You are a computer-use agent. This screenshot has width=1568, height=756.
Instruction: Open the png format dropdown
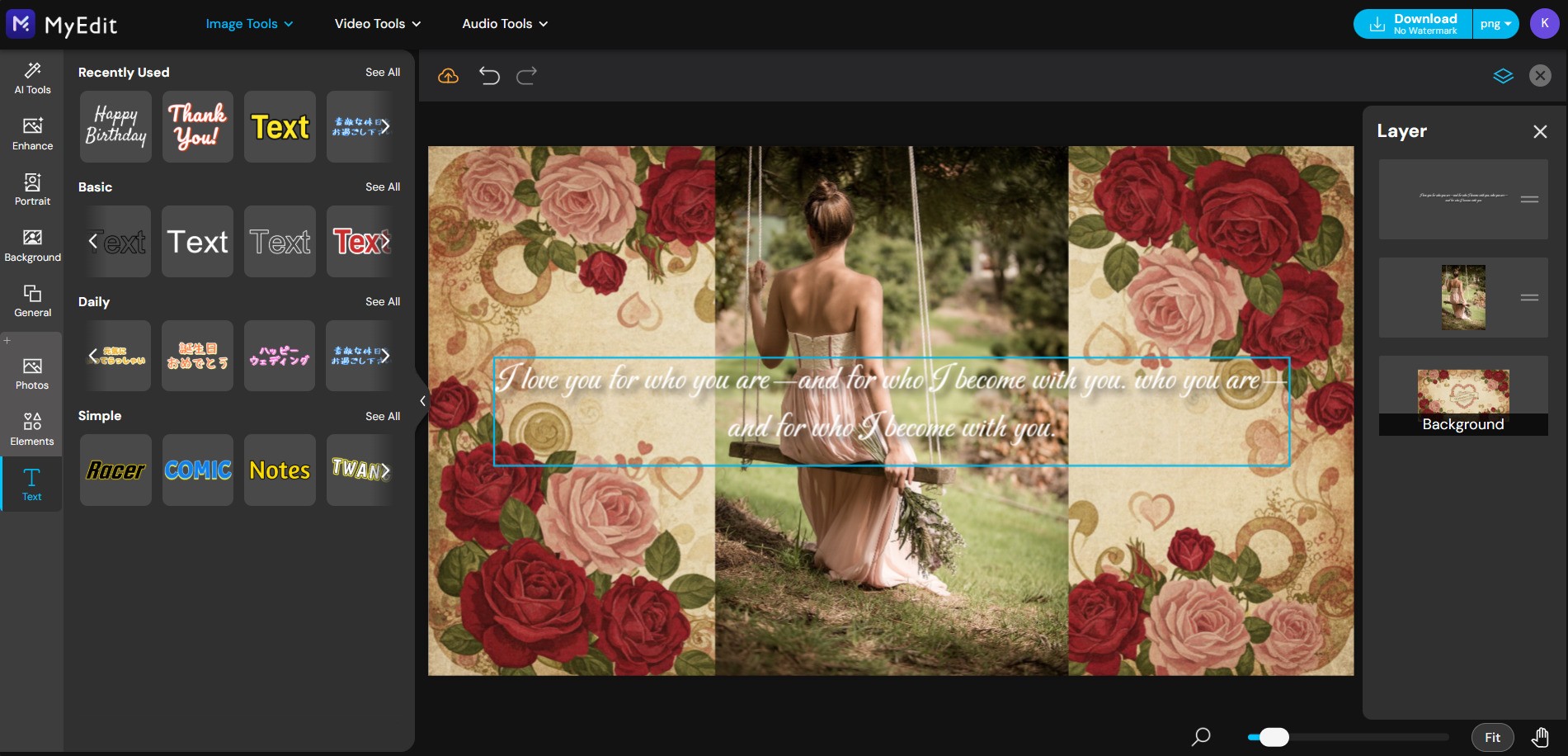coord(1495,23)
